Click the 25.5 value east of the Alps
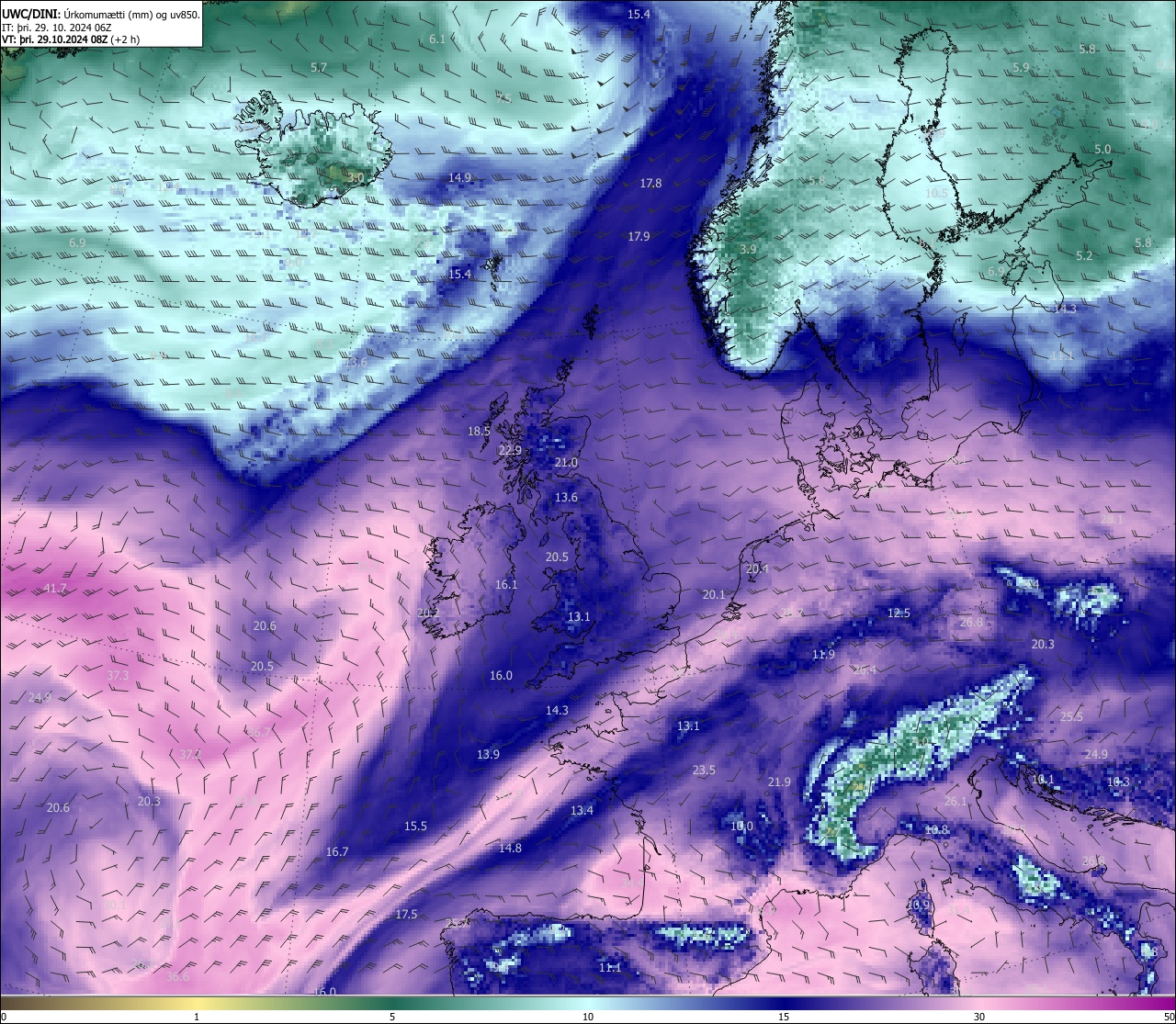Viewport: 1176px width, 1024px height. click(x=1071, y=716)
